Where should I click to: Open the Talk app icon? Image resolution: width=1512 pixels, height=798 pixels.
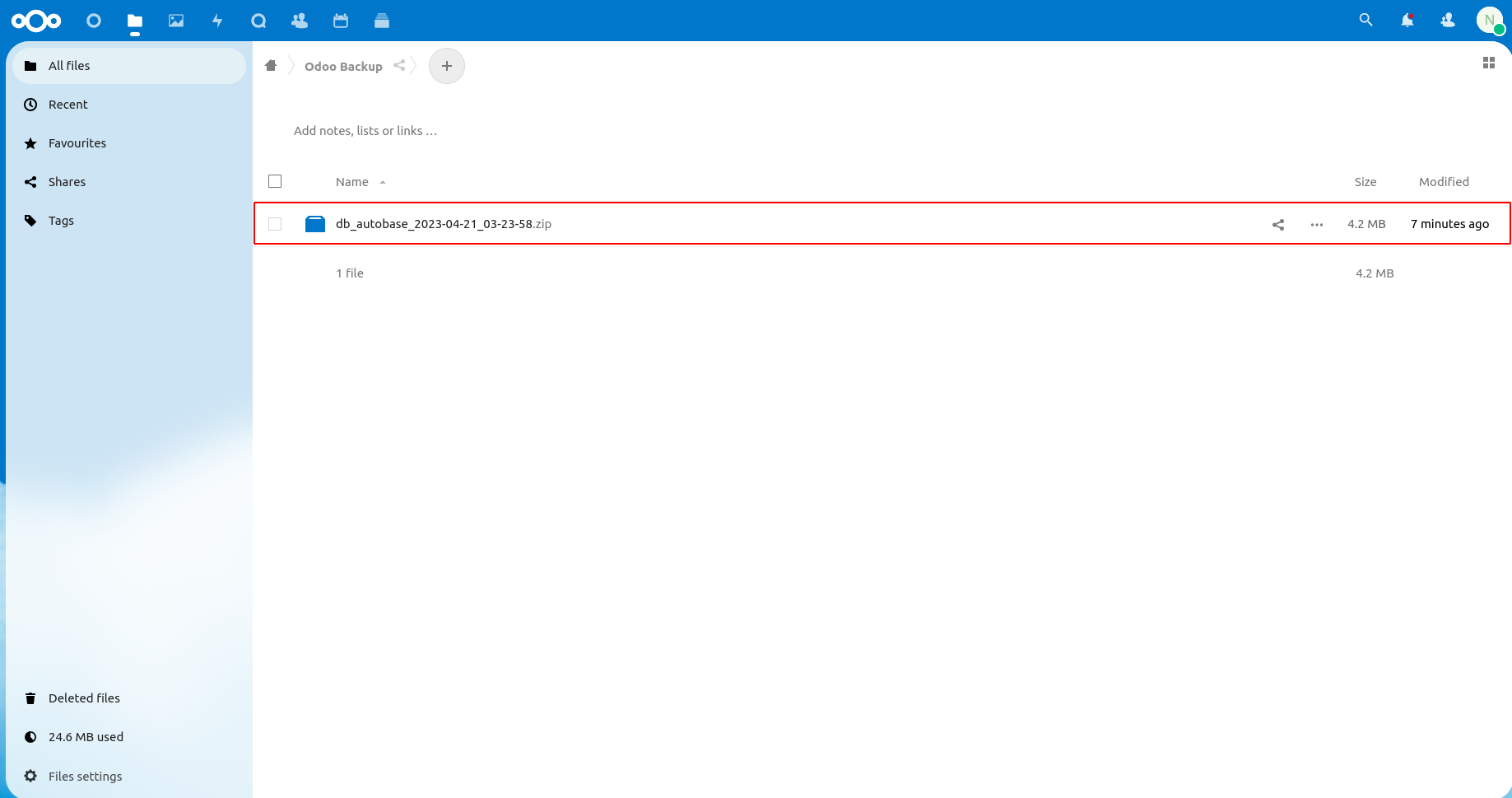point(258,21)
